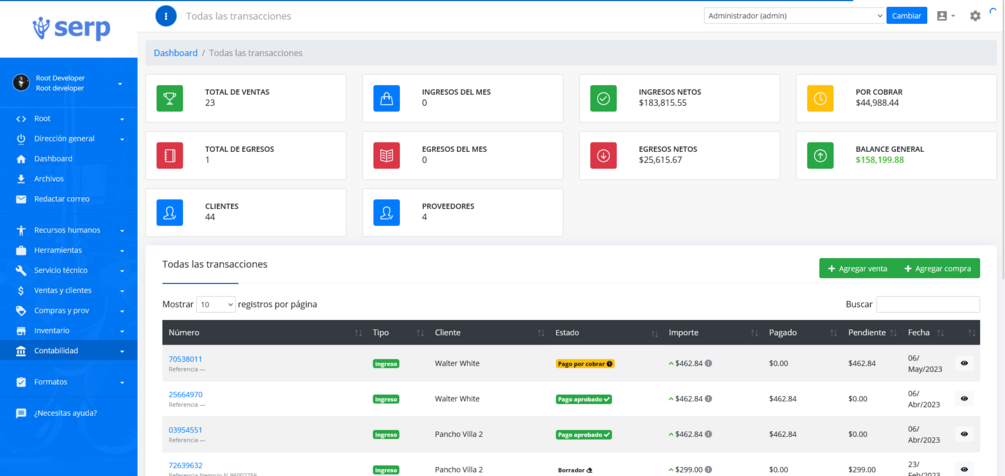Expand the Dirección general menu
This screenshot has width=1005, height=476.
[122, 139]
